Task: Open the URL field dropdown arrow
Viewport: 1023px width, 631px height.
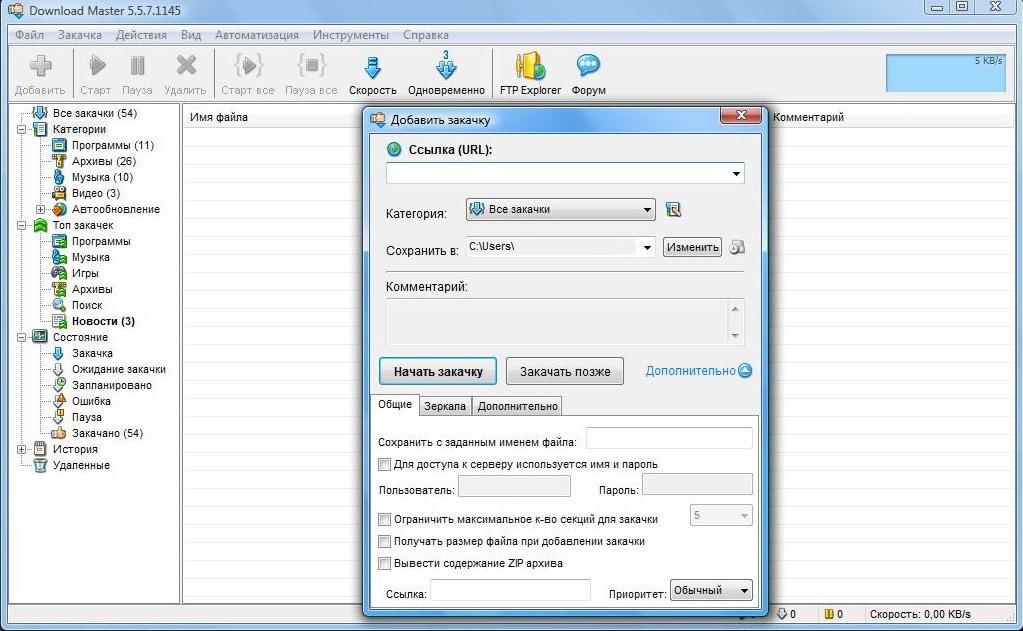Action: (736, 174)
